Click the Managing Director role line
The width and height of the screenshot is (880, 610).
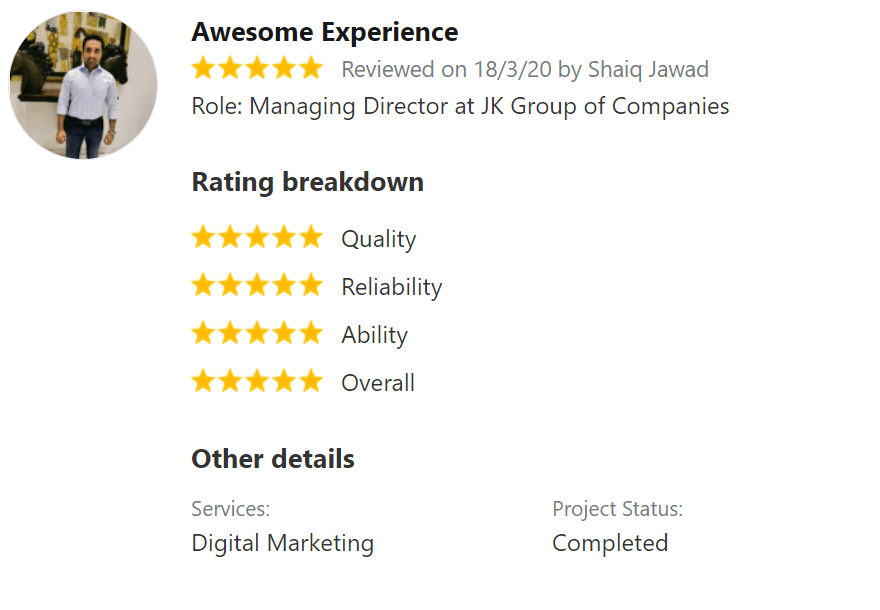click(460, 106)
